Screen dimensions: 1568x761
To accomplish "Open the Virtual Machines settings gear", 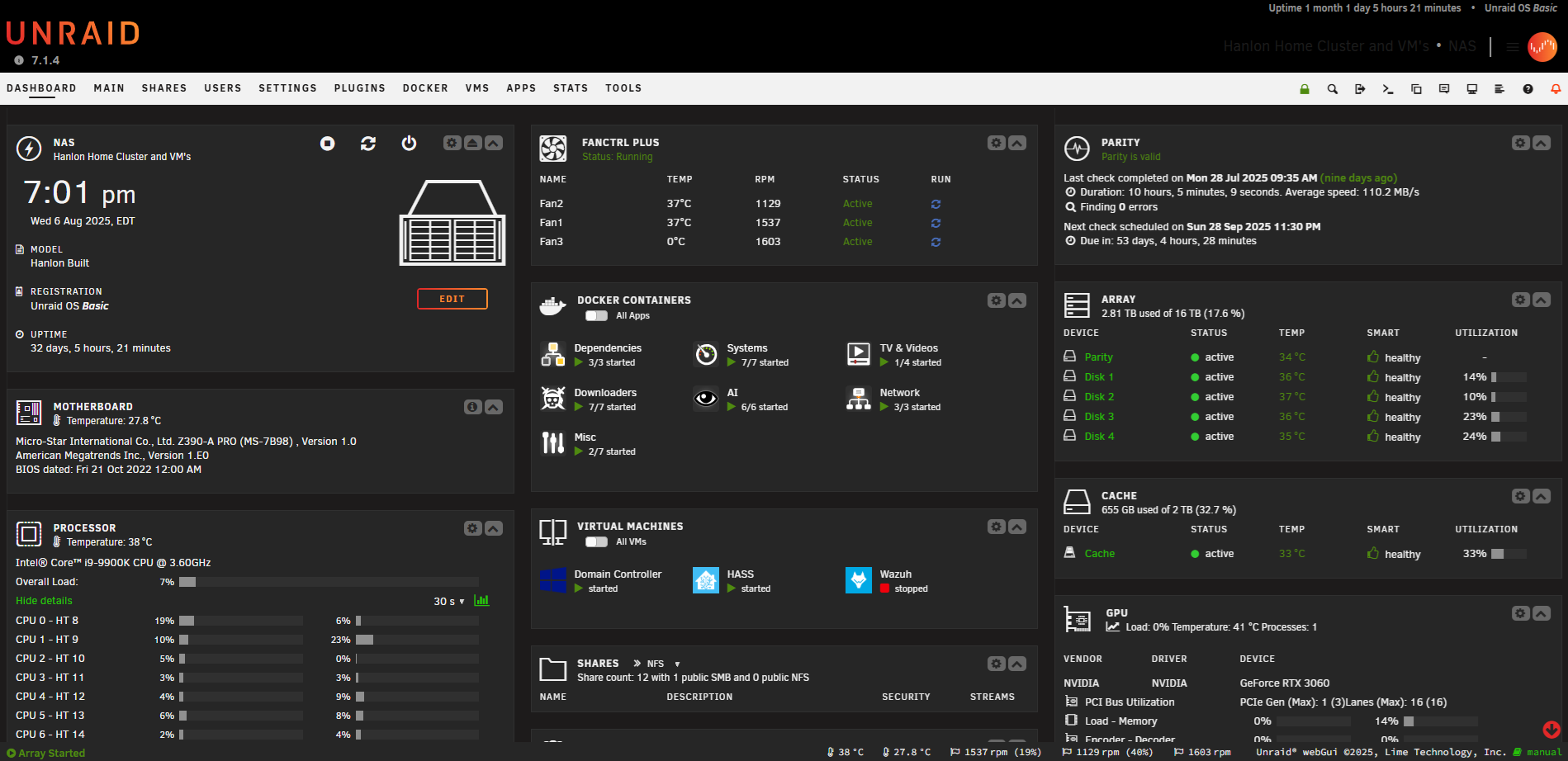I will coord(997,527).
